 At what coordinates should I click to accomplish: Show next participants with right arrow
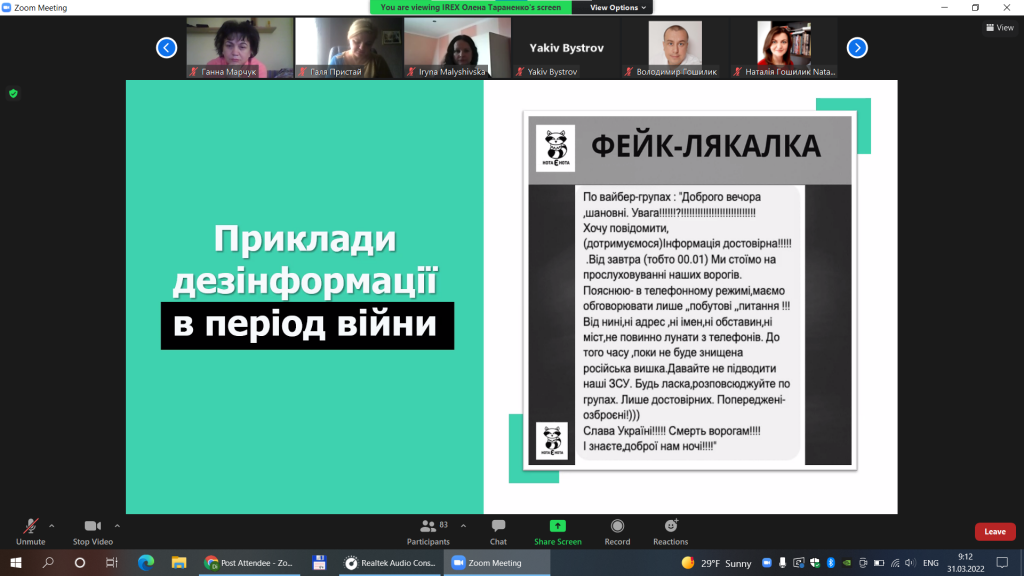857,48
